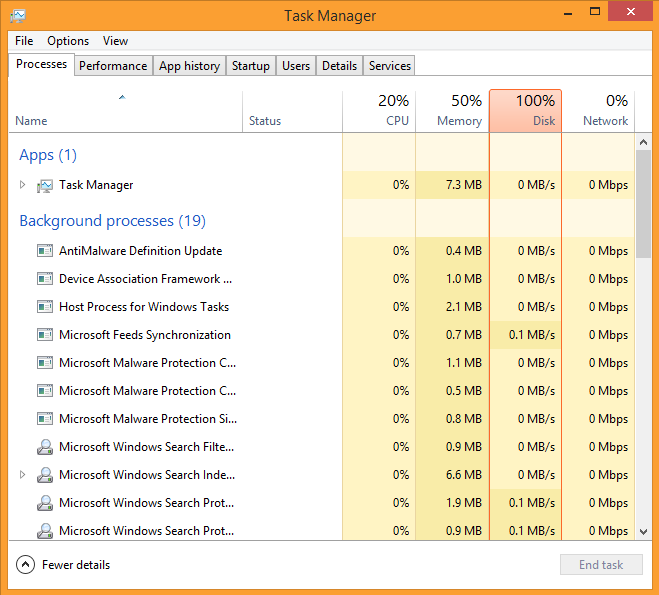Sort processes by the Memory column
The height and width of the screenshot is (595, 659).
[x=452, y=112]
